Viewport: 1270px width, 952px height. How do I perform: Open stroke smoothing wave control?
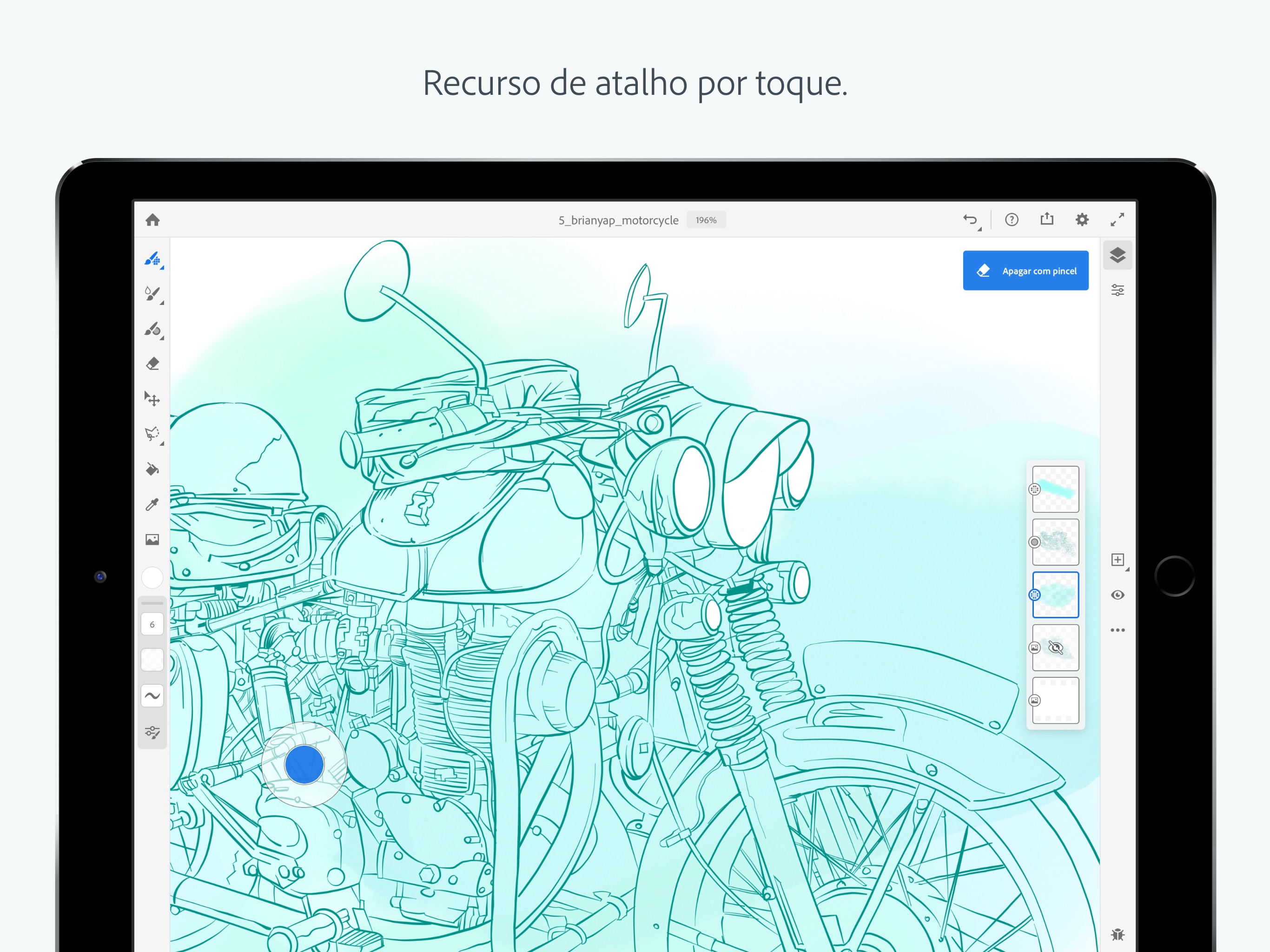pos(152,696)
